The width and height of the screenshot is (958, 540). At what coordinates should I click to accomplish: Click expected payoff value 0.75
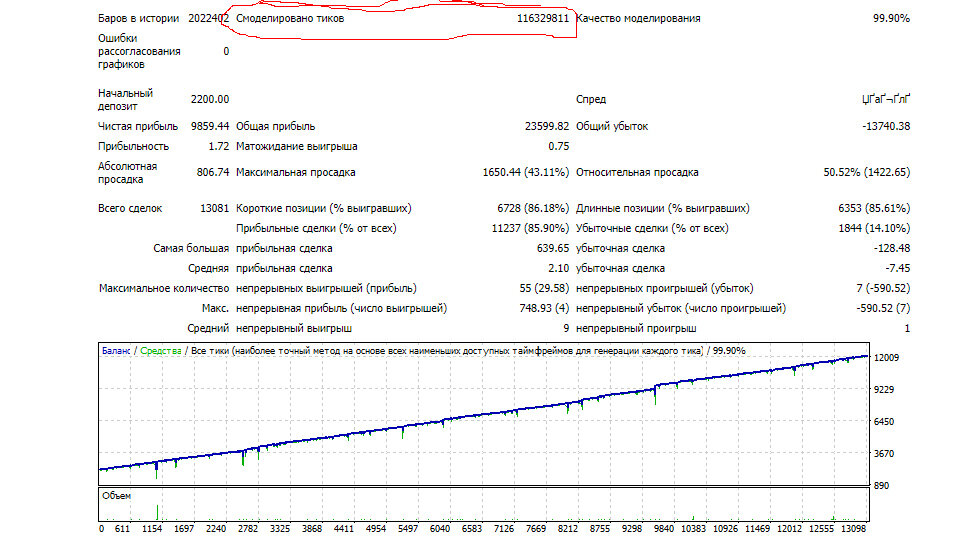coord(558,147)
